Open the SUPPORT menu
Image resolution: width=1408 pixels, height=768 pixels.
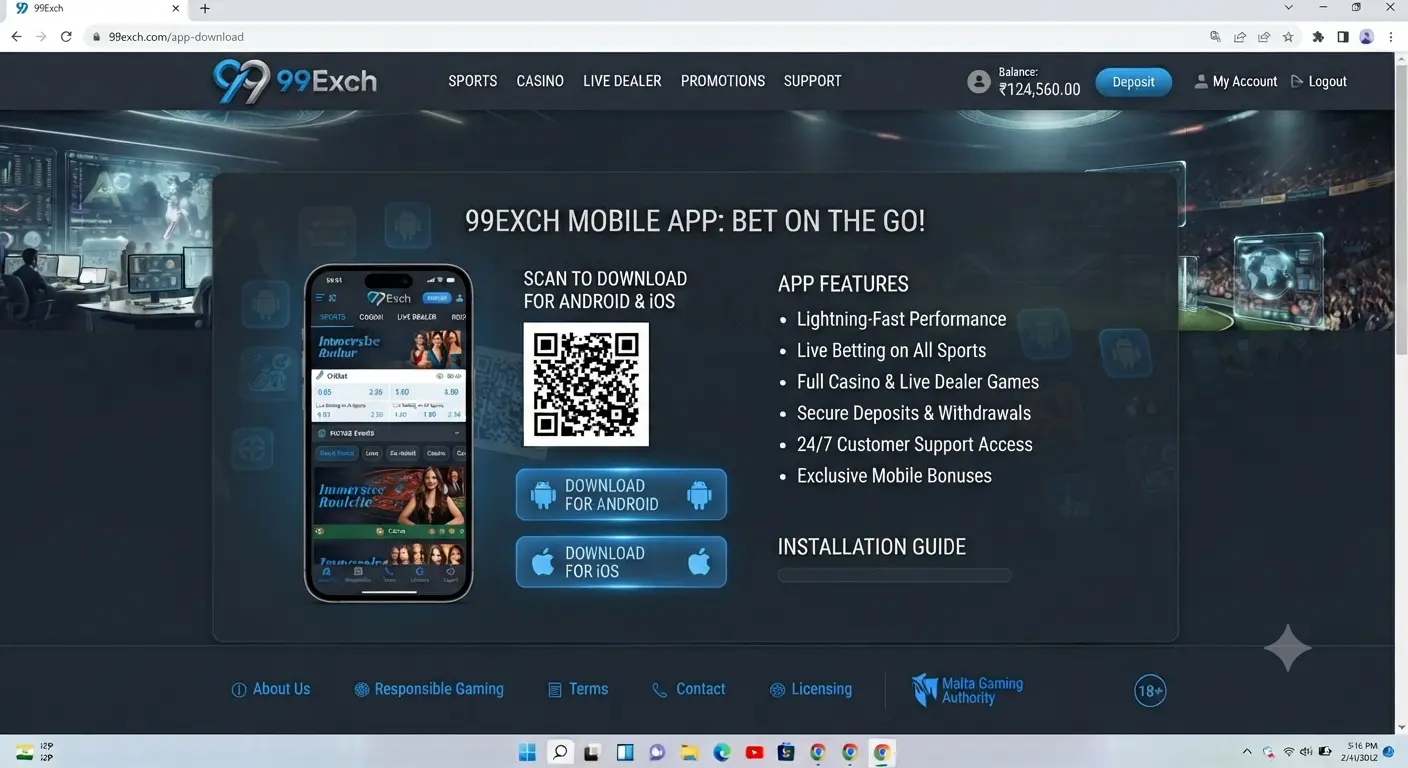(x=813, y=81)
